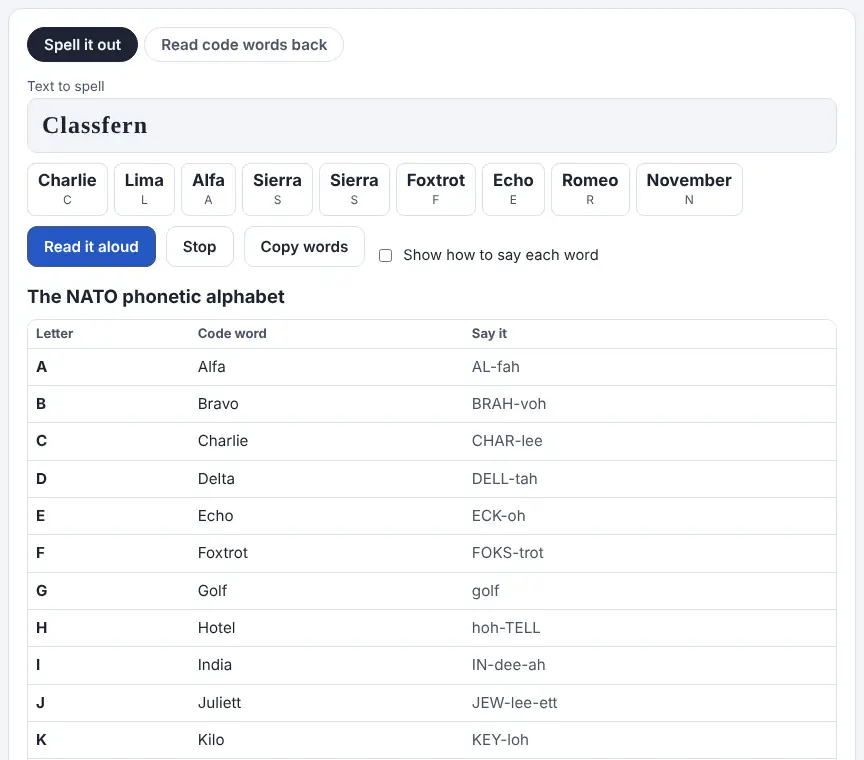Screen dimensions: 864x760
Task: Click the pronunciation FOKS-trot
Action: pyautogui.click(x=507, y=553)
